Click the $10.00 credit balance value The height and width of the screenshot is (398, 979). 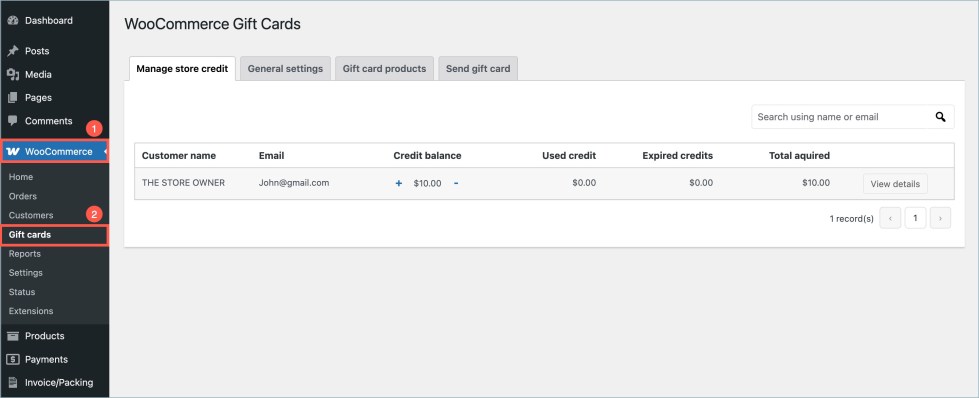coord(427,183)
